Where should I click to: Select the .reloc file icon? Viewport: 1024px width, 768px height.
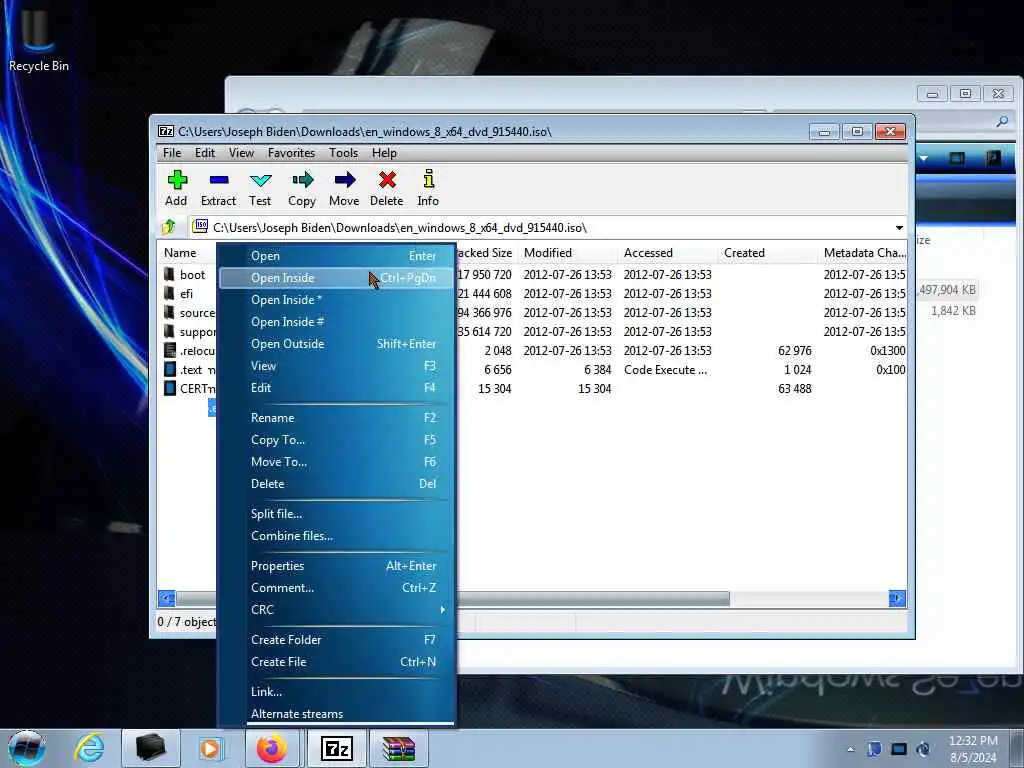[x=170, y=350]
